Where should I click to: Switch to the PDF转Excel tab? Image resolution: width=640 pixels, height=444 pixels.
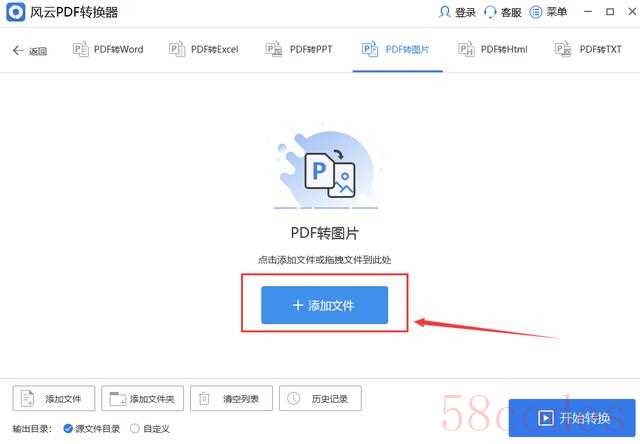[x=204, y=49]
